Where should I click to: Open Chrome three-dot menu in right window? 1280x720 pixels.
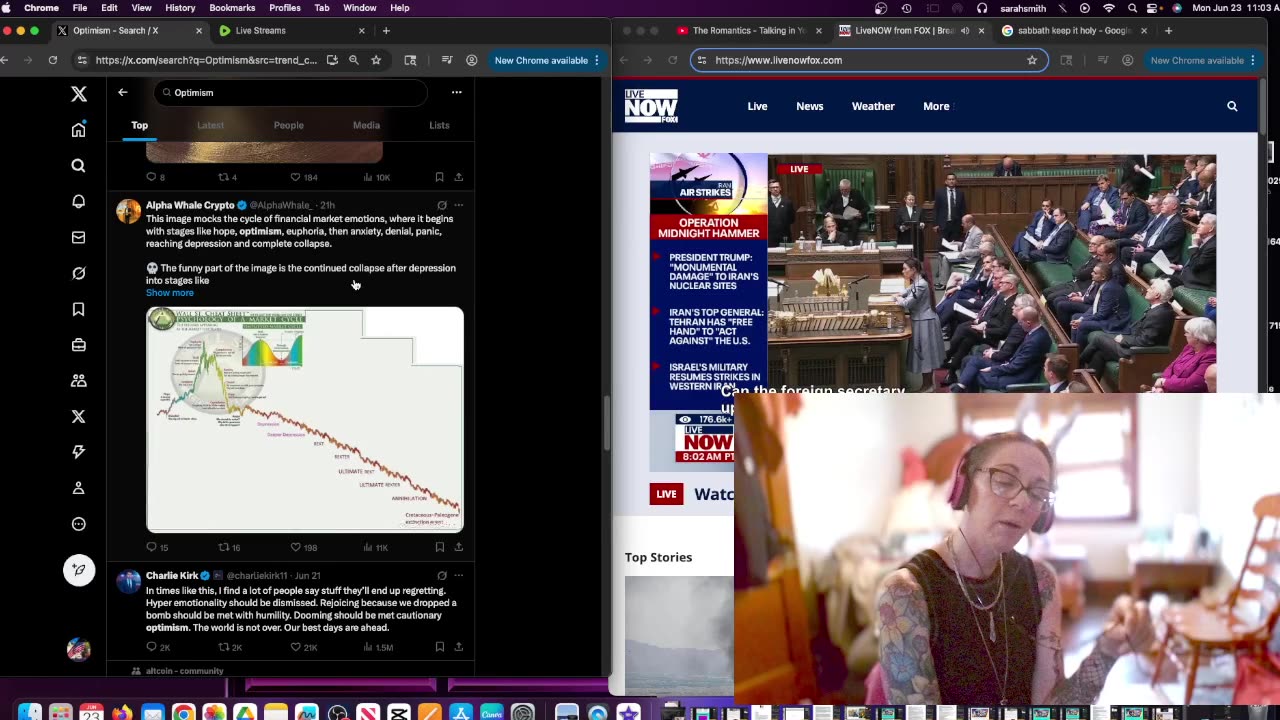click(1253, 60)
